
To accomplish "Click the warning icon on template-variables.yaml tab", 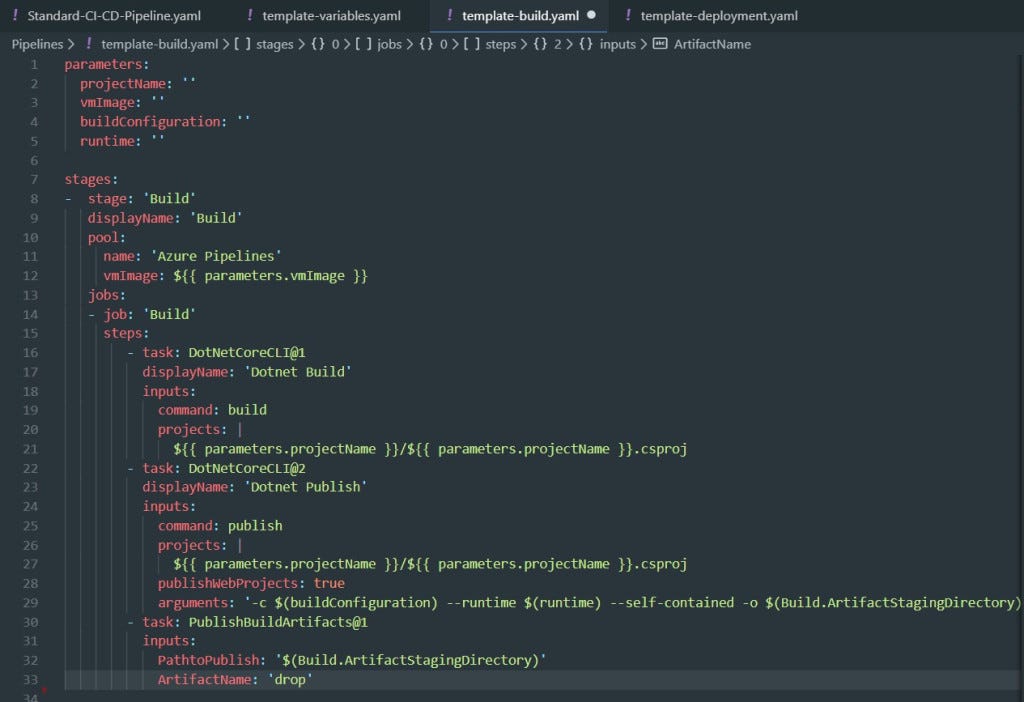I will 249,15.
